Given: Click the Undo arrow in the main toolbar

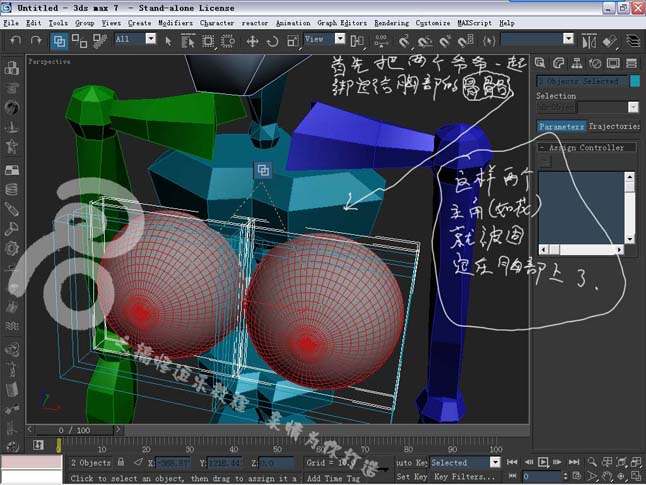Looking at the screenshot, I should pos(16,40).
